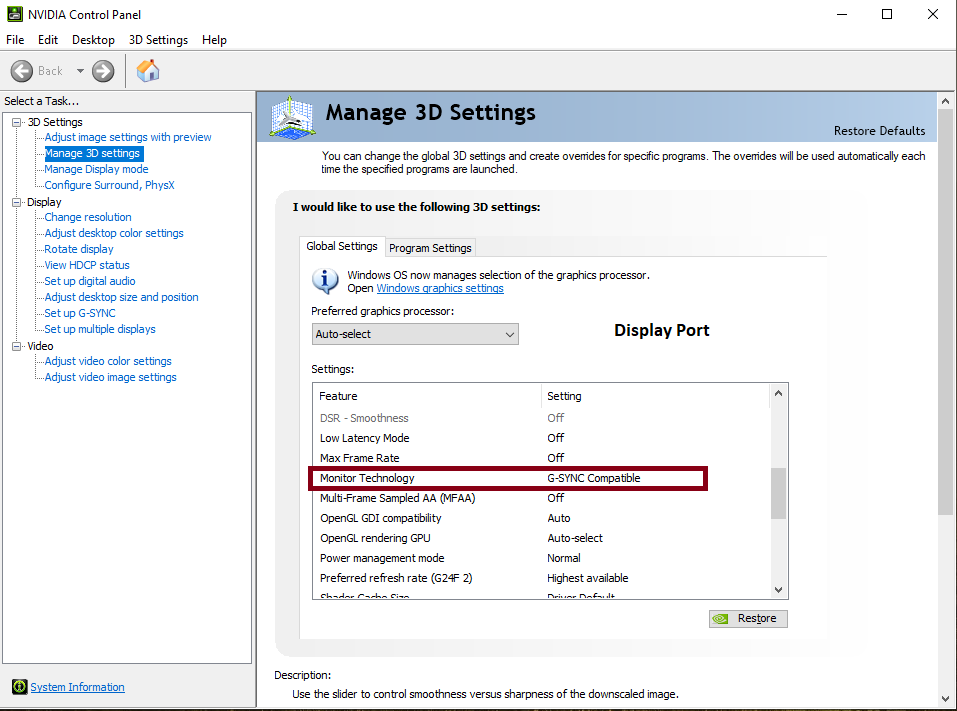This screenshot has height=711, width=957.
Task: Open the 3D Settings menu
Action: (158, 40)
